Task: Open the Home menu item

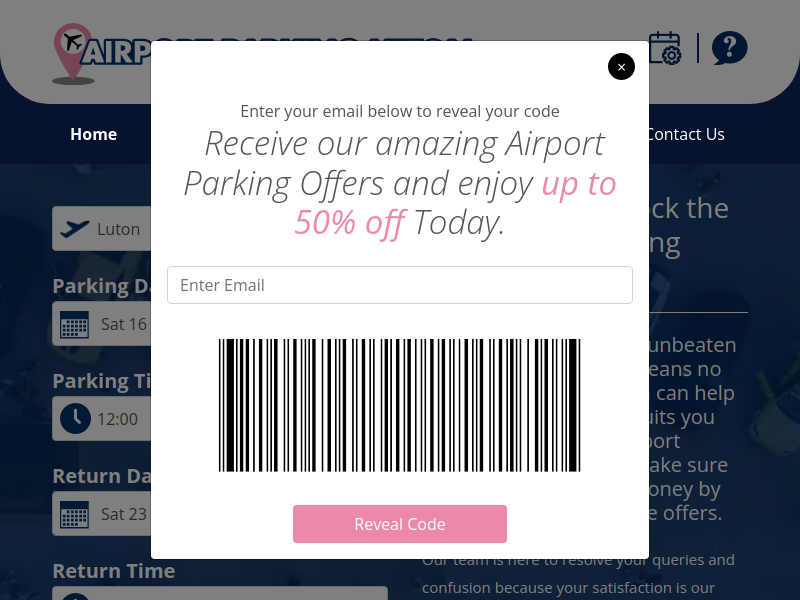Action: tap(93, 134)
